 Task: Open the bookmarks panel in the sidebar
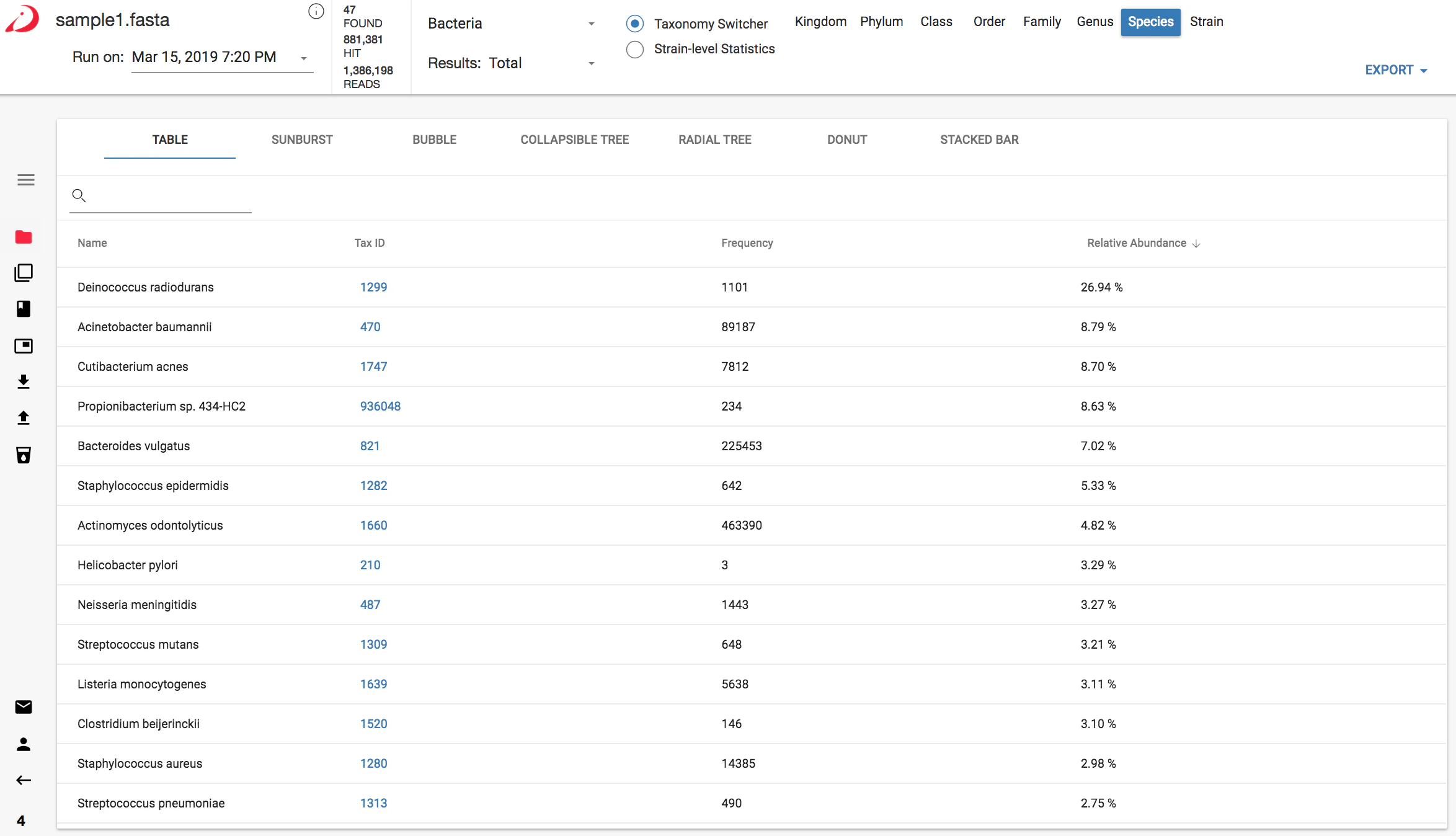pyautogui.click(x=24, y=309)
